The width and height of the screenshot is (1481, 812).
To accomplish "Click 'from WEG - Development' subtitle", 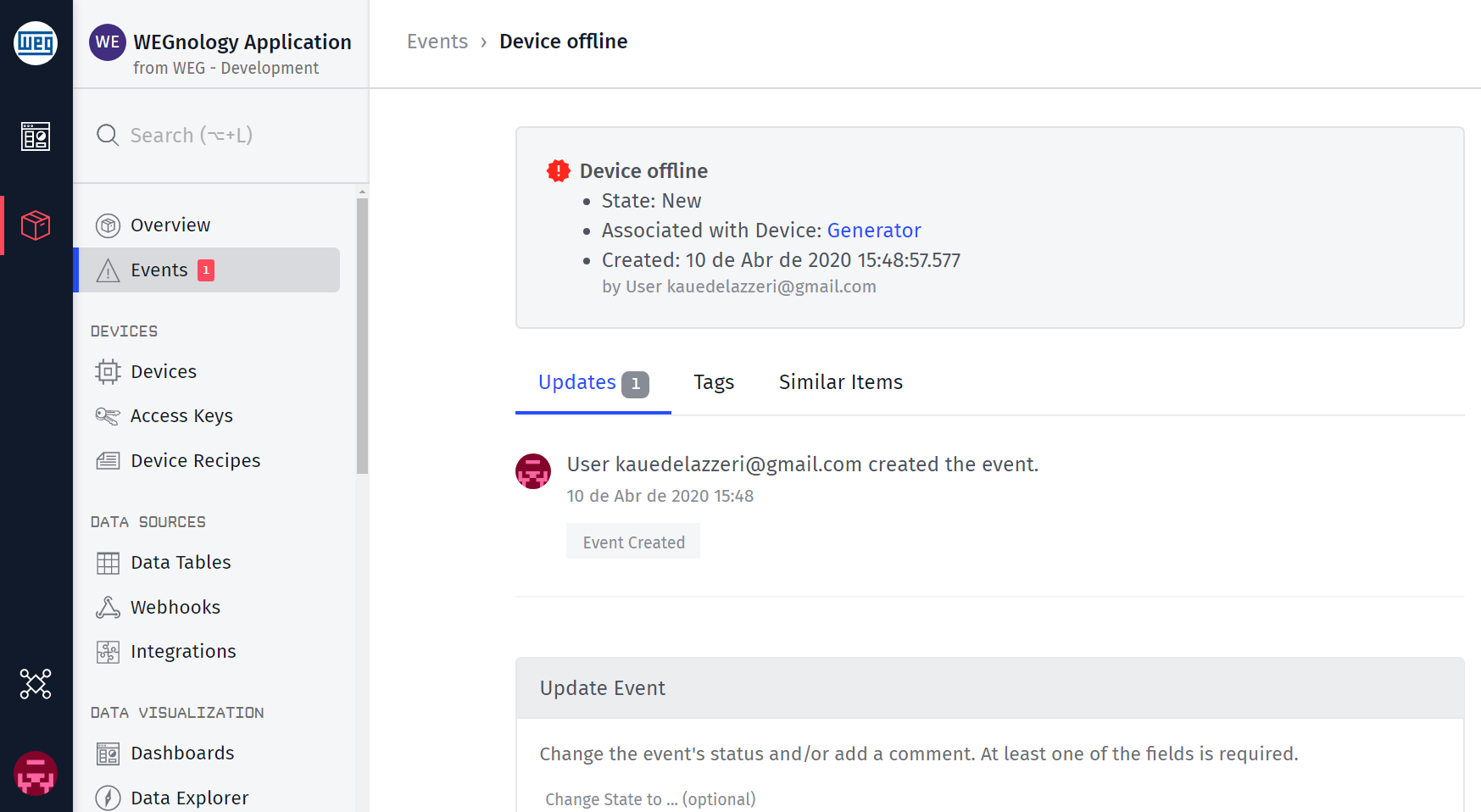I will (x=225, y=68).
